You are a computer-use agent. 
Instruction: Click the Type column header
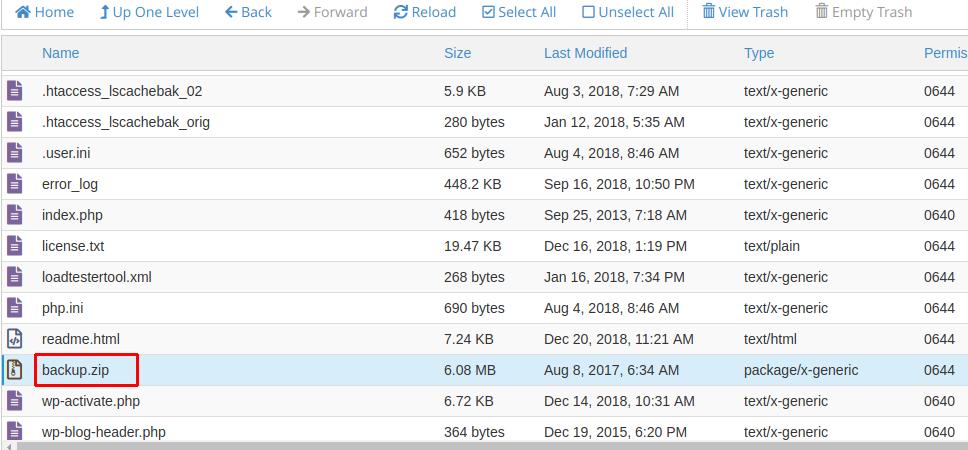[759, 53]
